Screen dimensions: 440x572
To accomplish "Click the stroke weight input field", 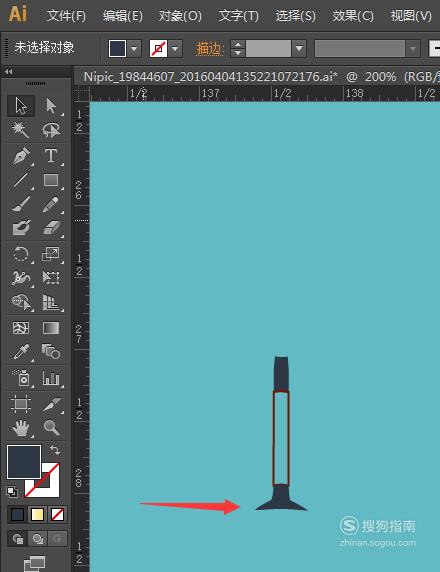I will pos(269,49).
